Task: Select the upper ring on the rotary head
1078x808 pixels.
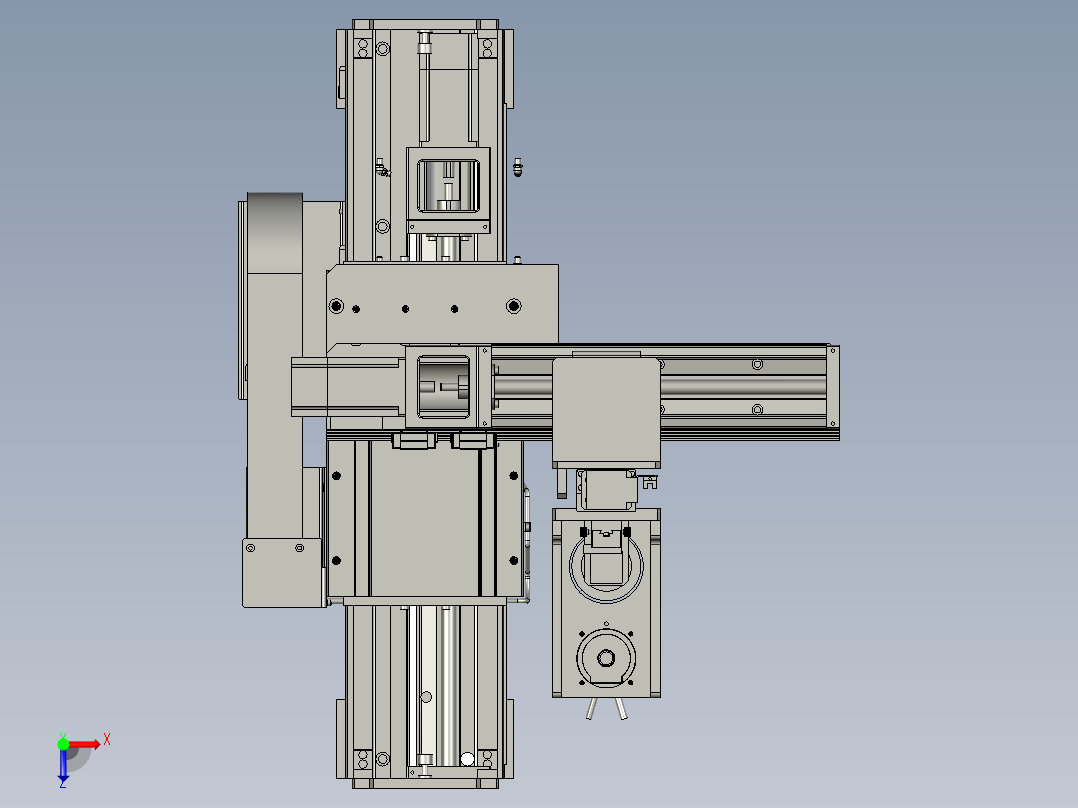Action: 606,566
